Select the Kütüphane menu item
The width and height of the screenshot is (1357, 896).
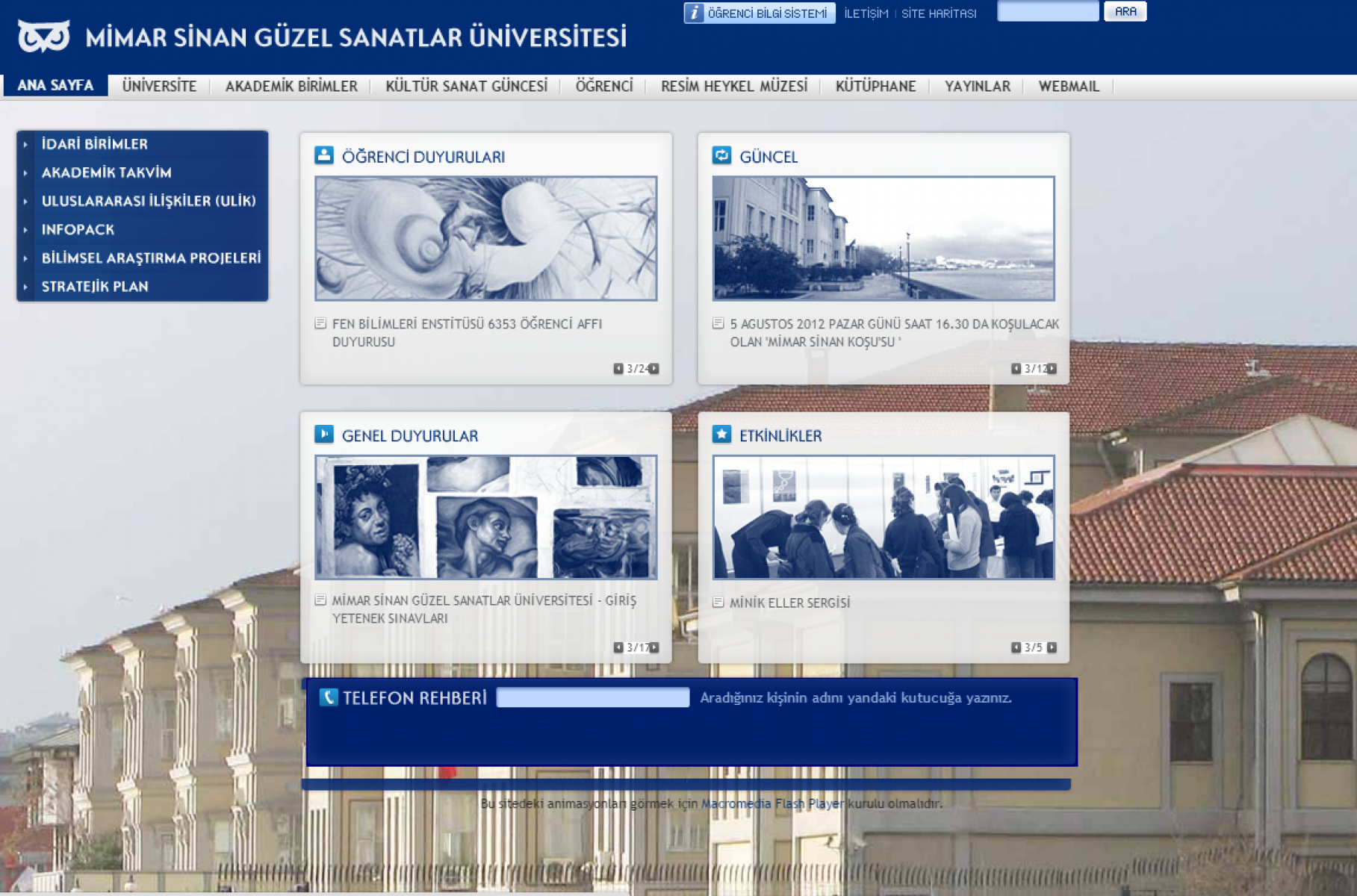tap(875, 86)
